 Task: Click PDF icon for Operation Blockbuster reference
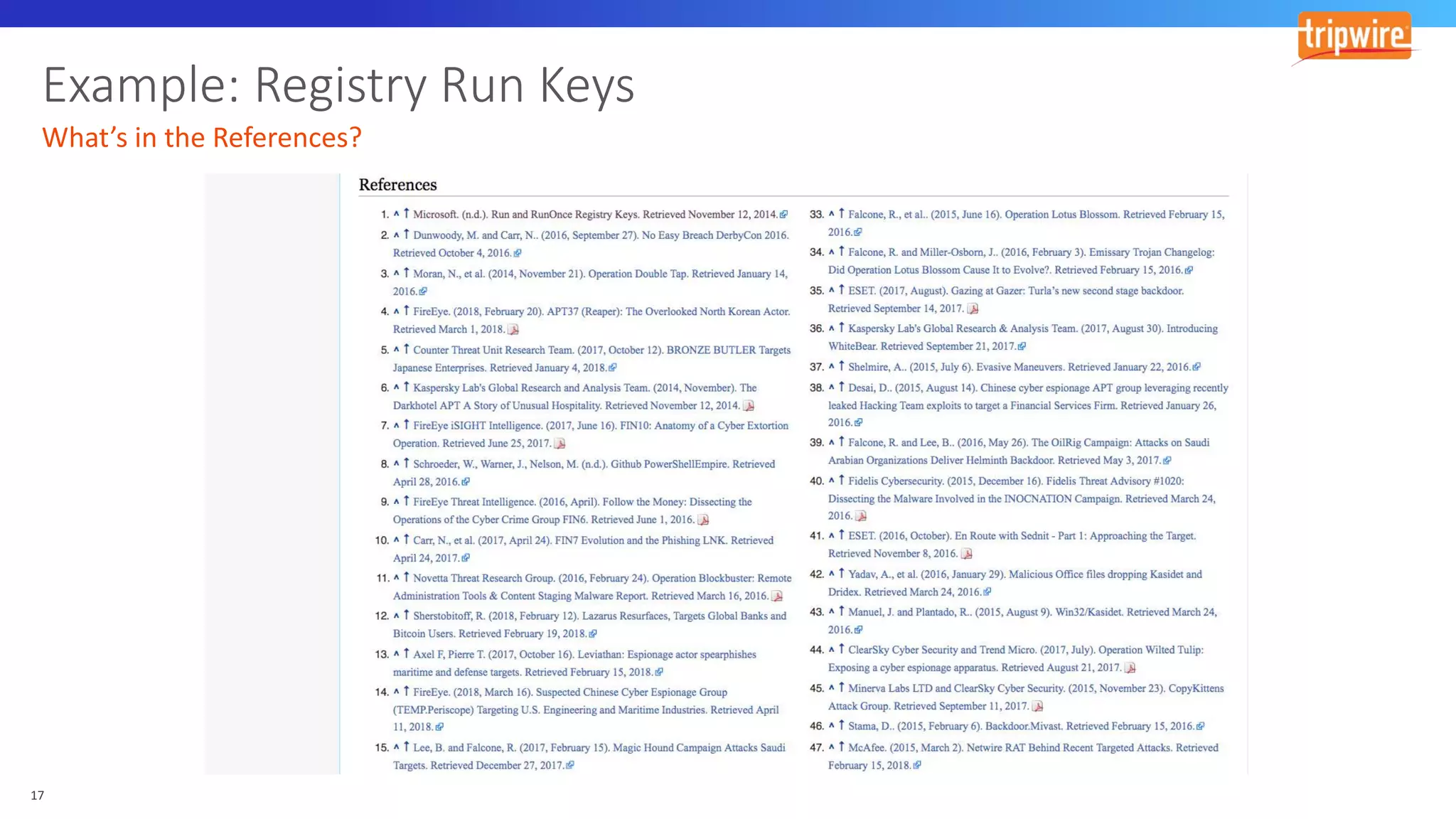tap(777, 596)
